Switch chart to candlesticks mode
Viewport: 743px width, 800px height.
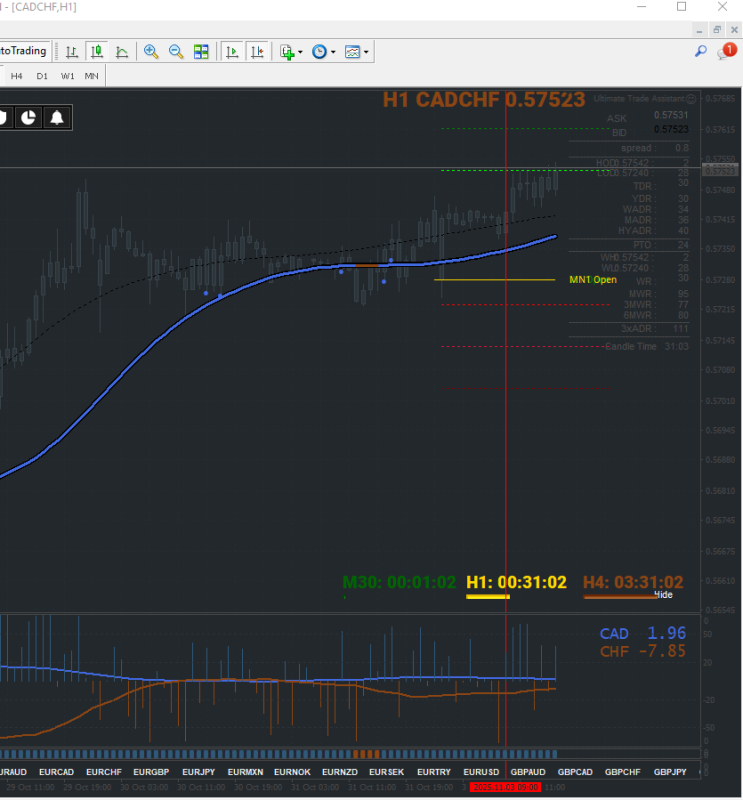[96, 52]
